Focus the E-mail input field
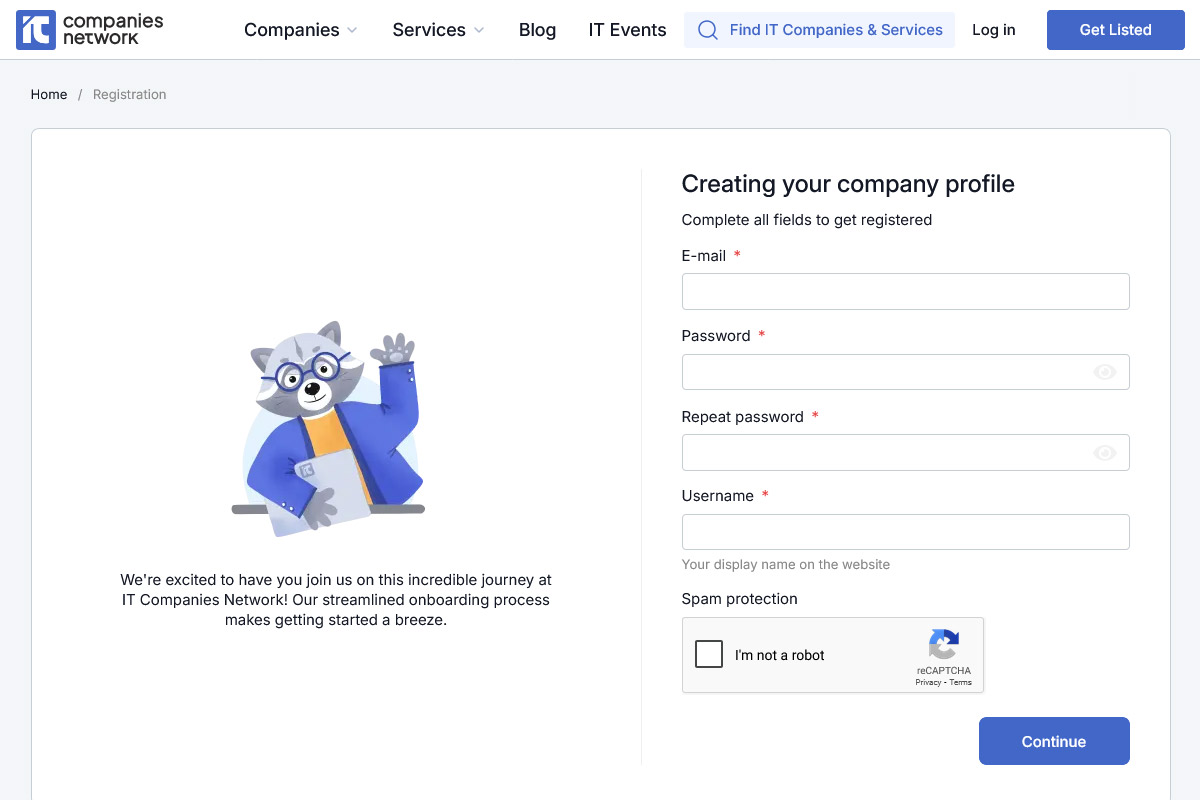 coord(905,292)
